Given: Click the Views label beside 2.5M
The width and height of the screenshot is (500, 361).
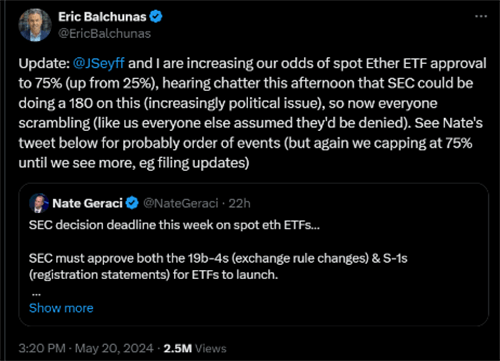Looking at the screenshot, I should click(211, 348).
